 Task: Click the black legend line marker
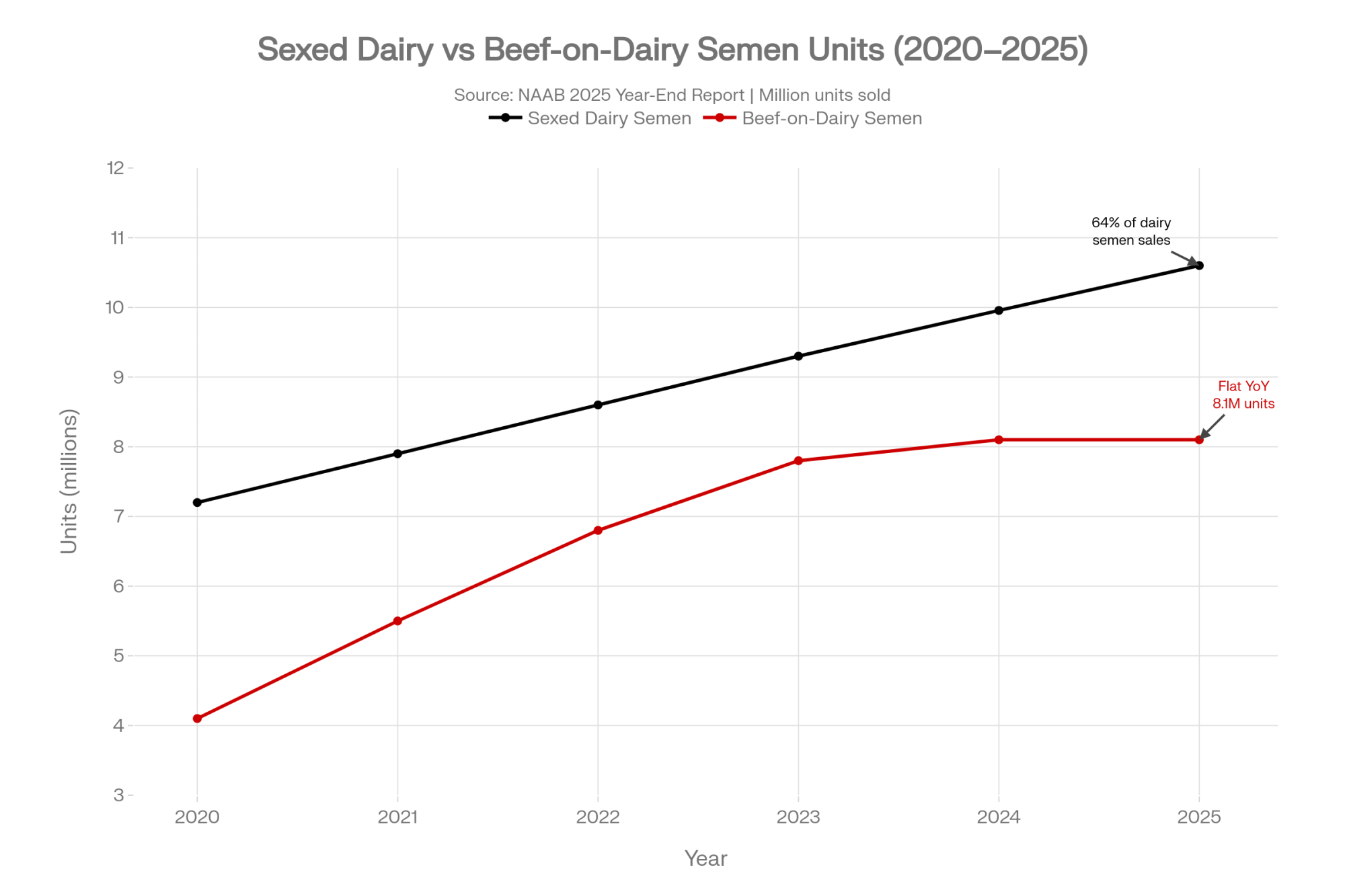[x=505, y=118]
